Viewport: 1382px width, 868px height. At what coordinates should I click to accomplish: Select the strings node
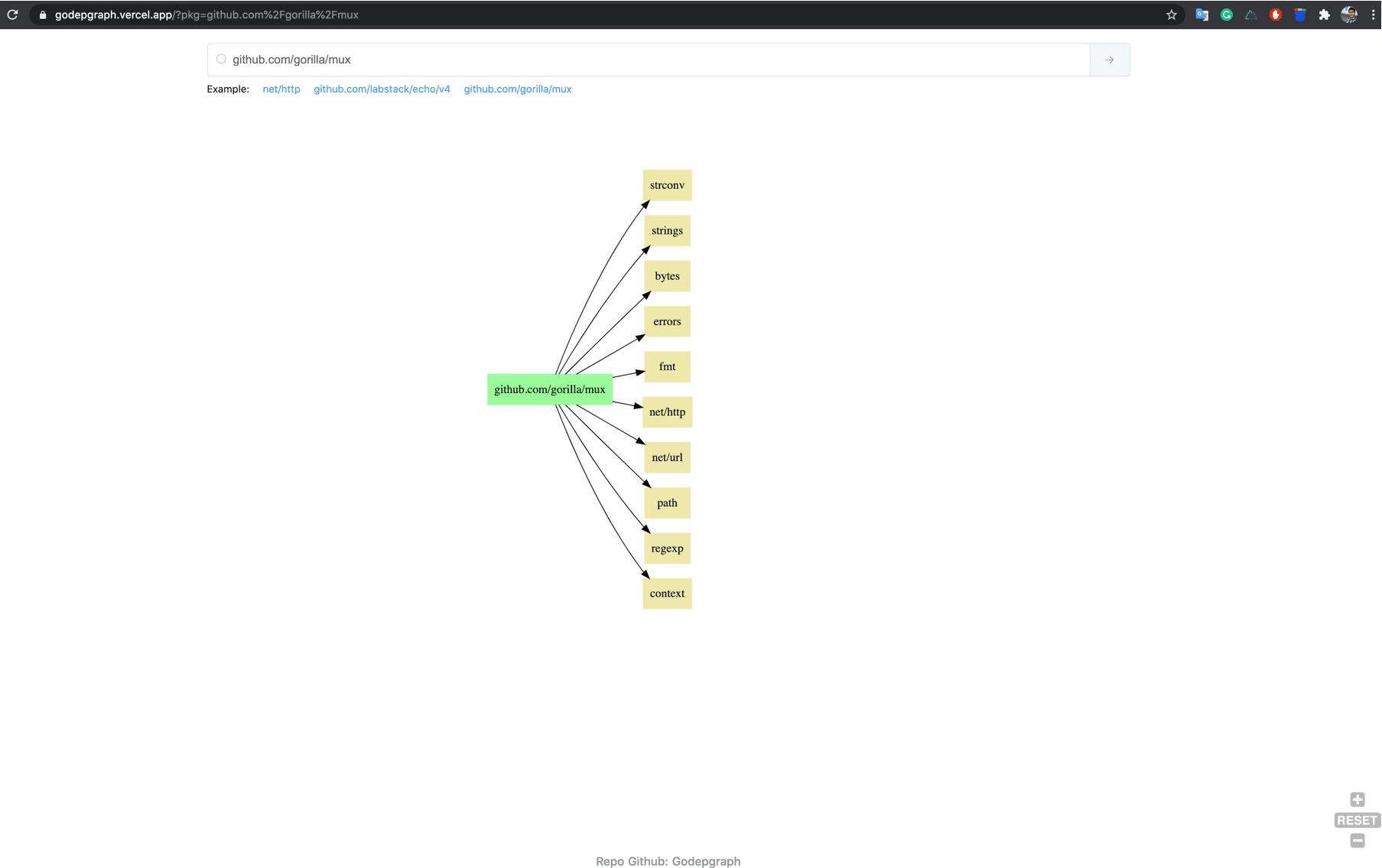click(667, 230)
